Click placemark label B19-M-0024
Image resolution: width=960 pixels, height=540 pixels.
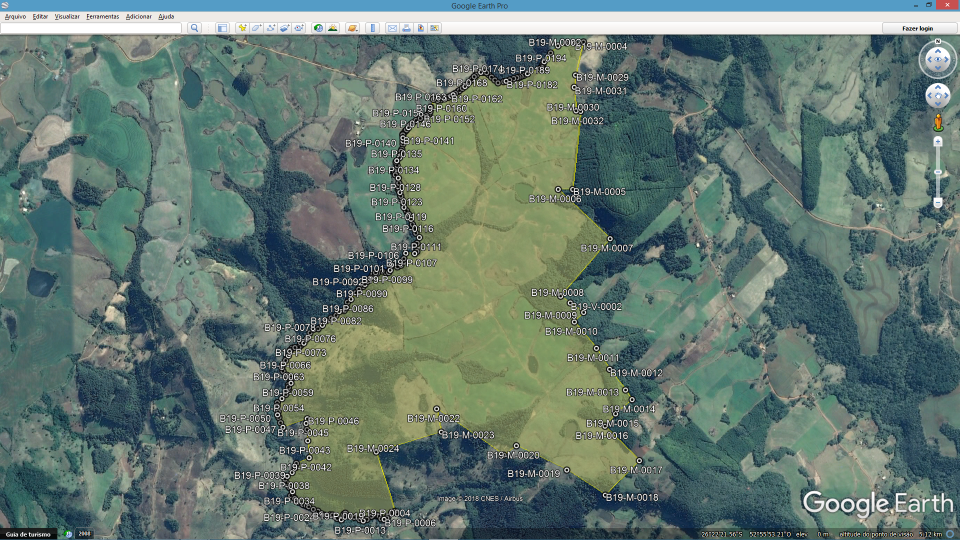[x=373, y=448]
